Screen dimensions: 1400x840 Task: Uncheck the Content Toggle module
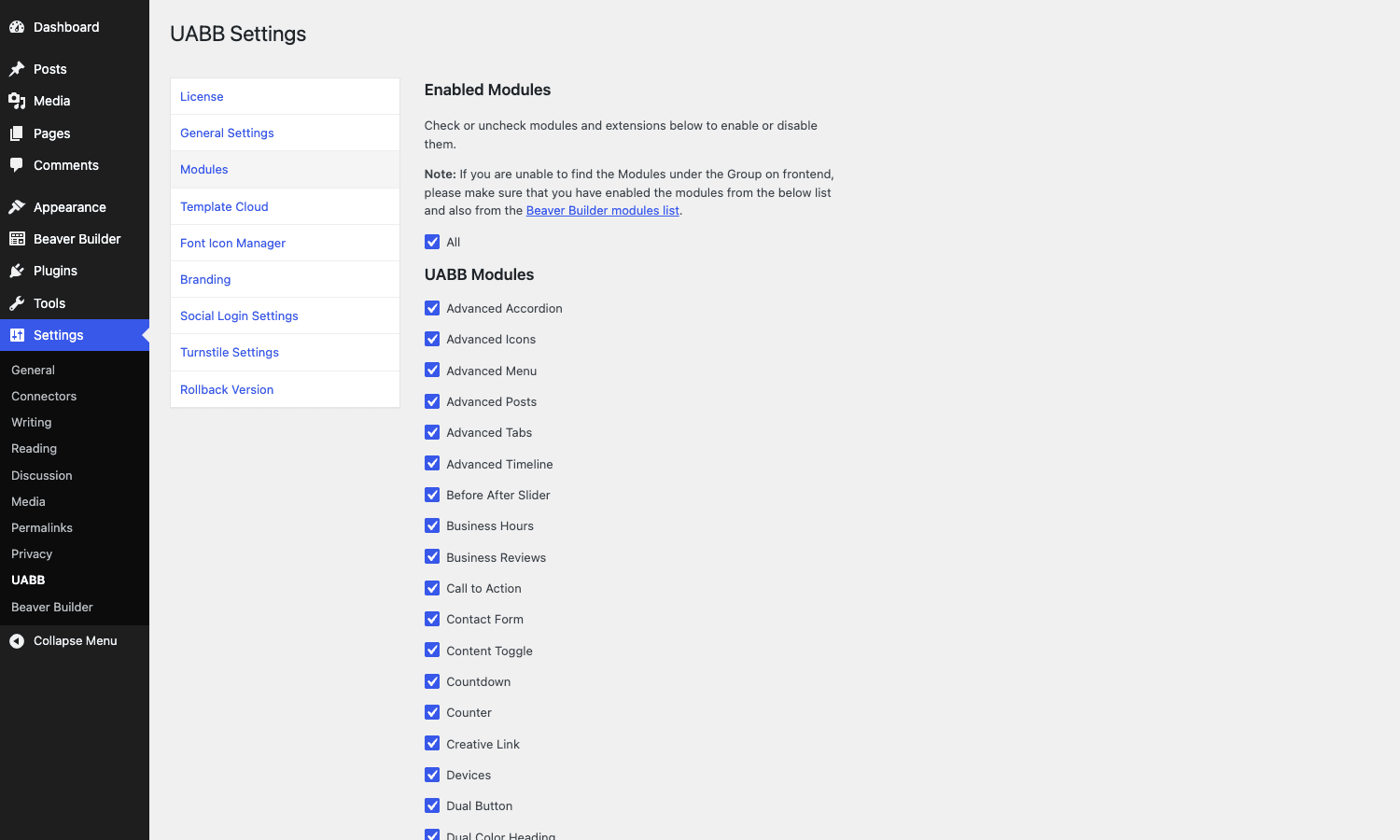(432, 651)
